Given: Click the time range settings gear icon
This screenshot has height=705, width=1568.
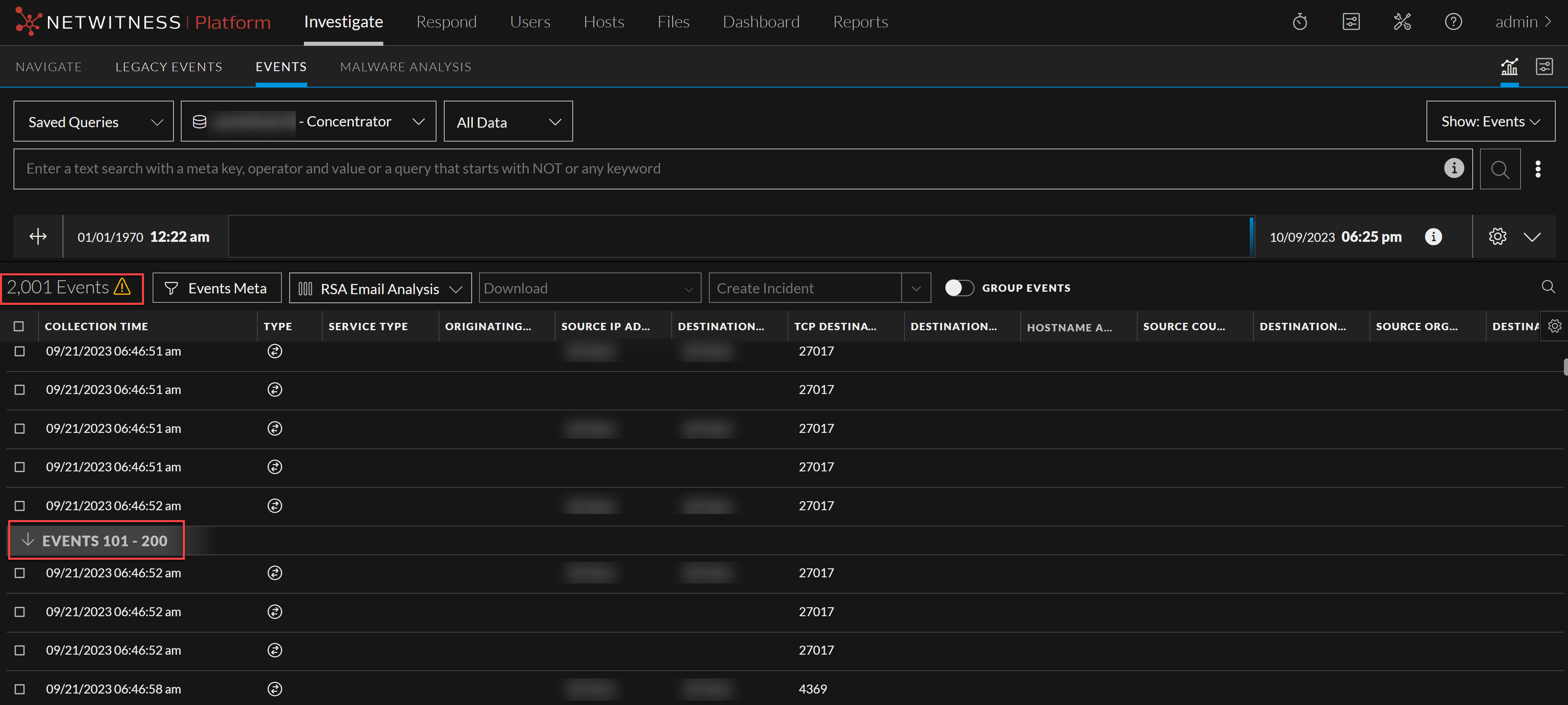Looking at the screenshot, I should click(x=1497, y=237).
